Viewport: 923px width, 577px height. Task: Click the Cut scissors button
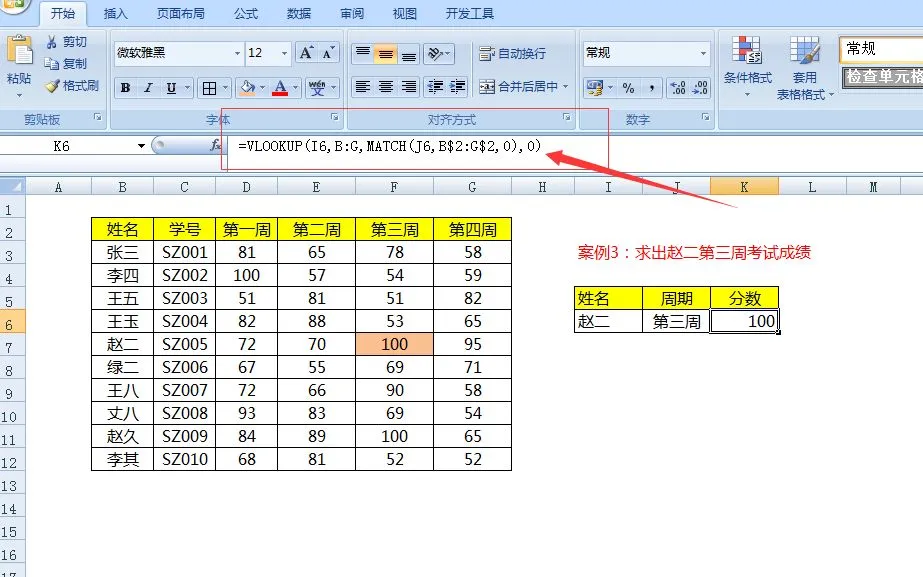coord(66,42)
